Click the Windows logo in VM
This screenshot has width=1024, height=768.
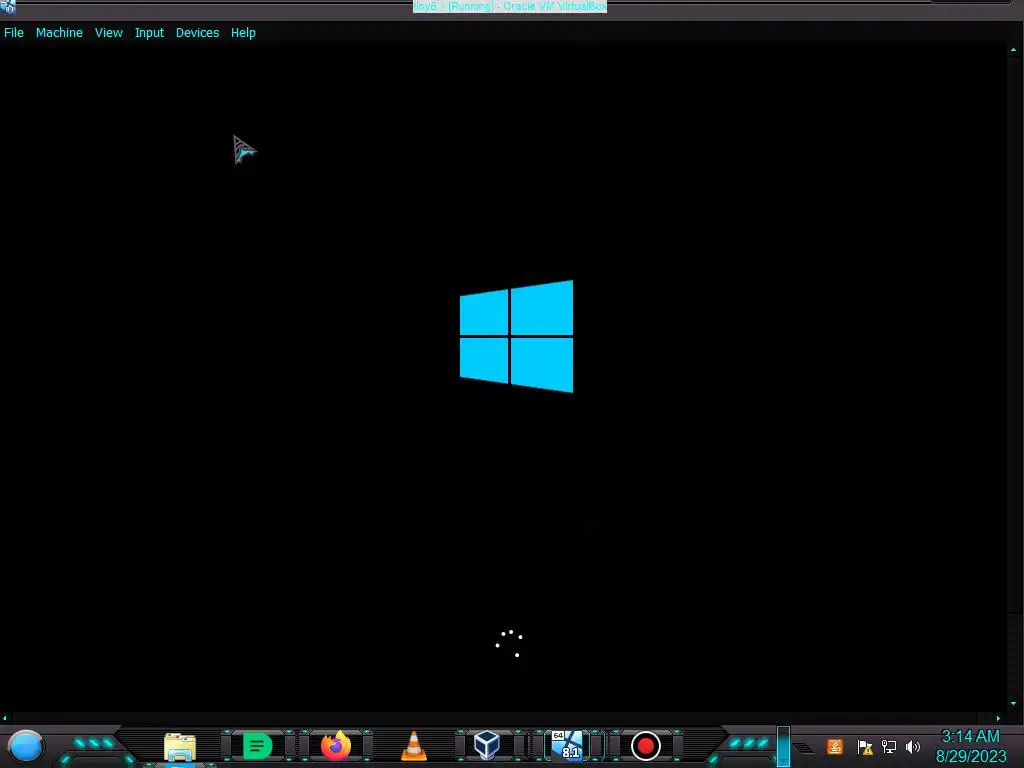[x=516, y=336]
